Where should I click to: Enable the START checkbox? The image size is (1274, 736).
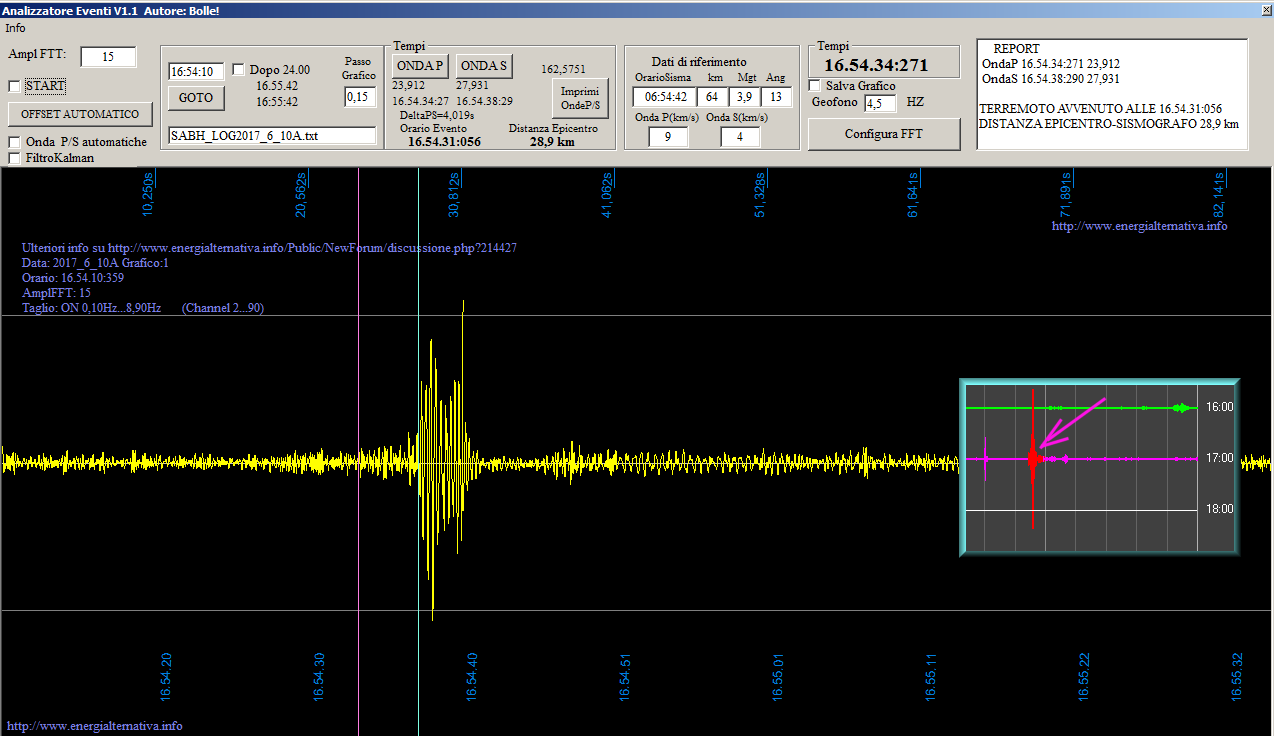pyautogui.click(x=14, y=86)
